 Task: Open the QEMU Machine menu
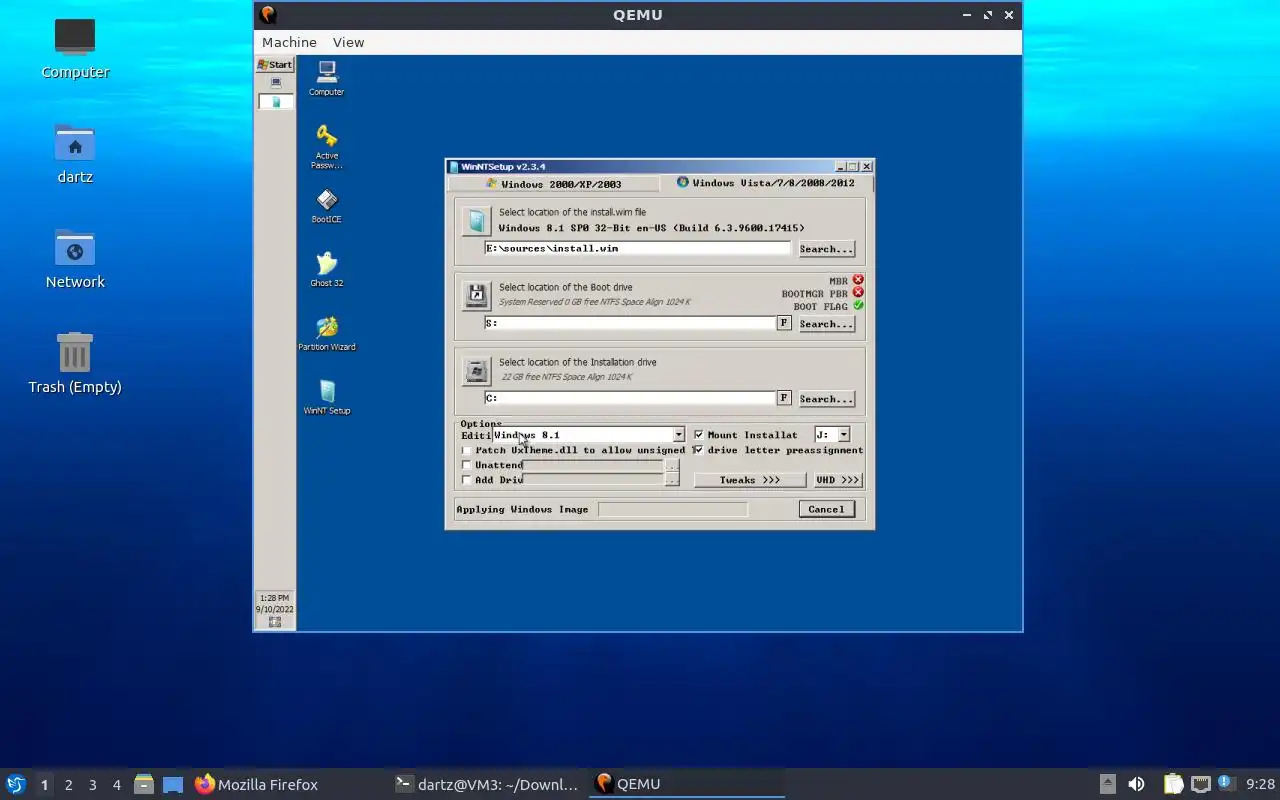pos(289,42)
